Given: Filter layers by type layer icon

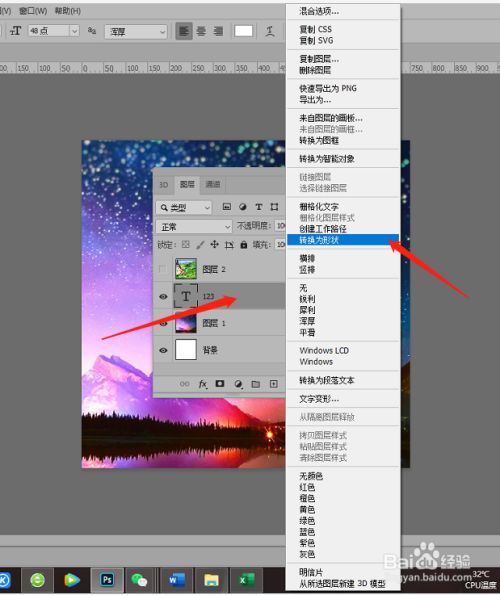Looking at the screenshot, I should [259, 207].
